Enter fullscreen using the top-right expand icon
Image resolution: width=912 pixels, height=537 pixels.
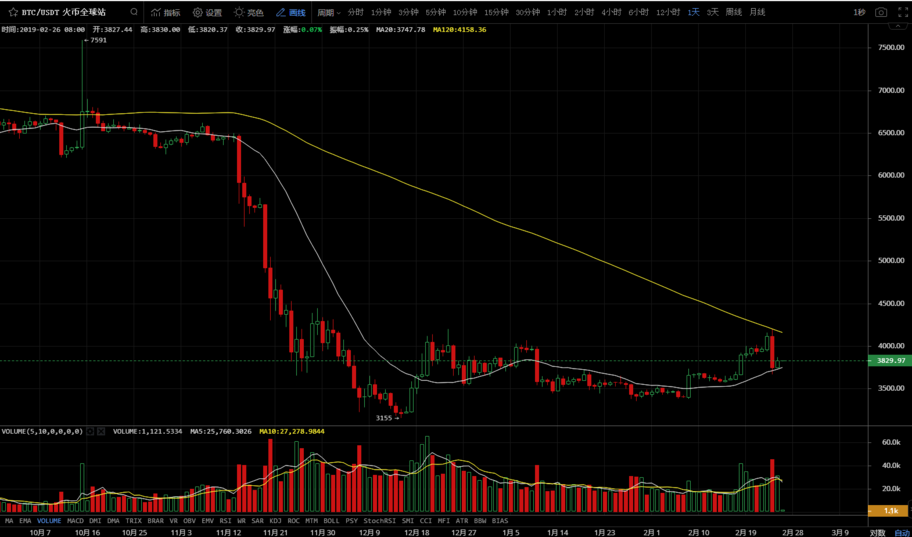(x=901, y=13)
